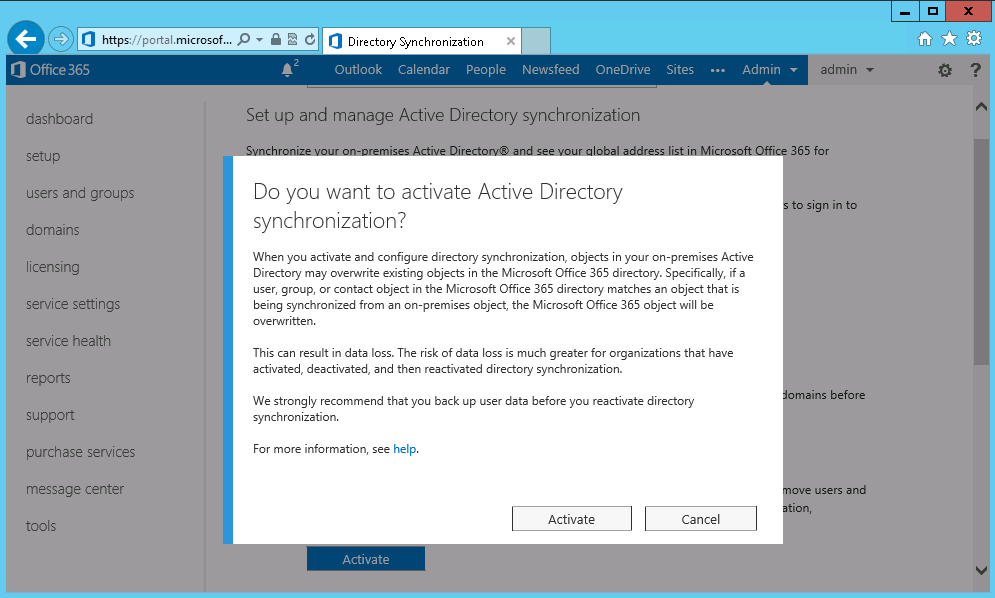Image resolution: width=995 pixels, height=598 pixels.
Task: Open service settings in the sidebar
Action: (73, 304)
